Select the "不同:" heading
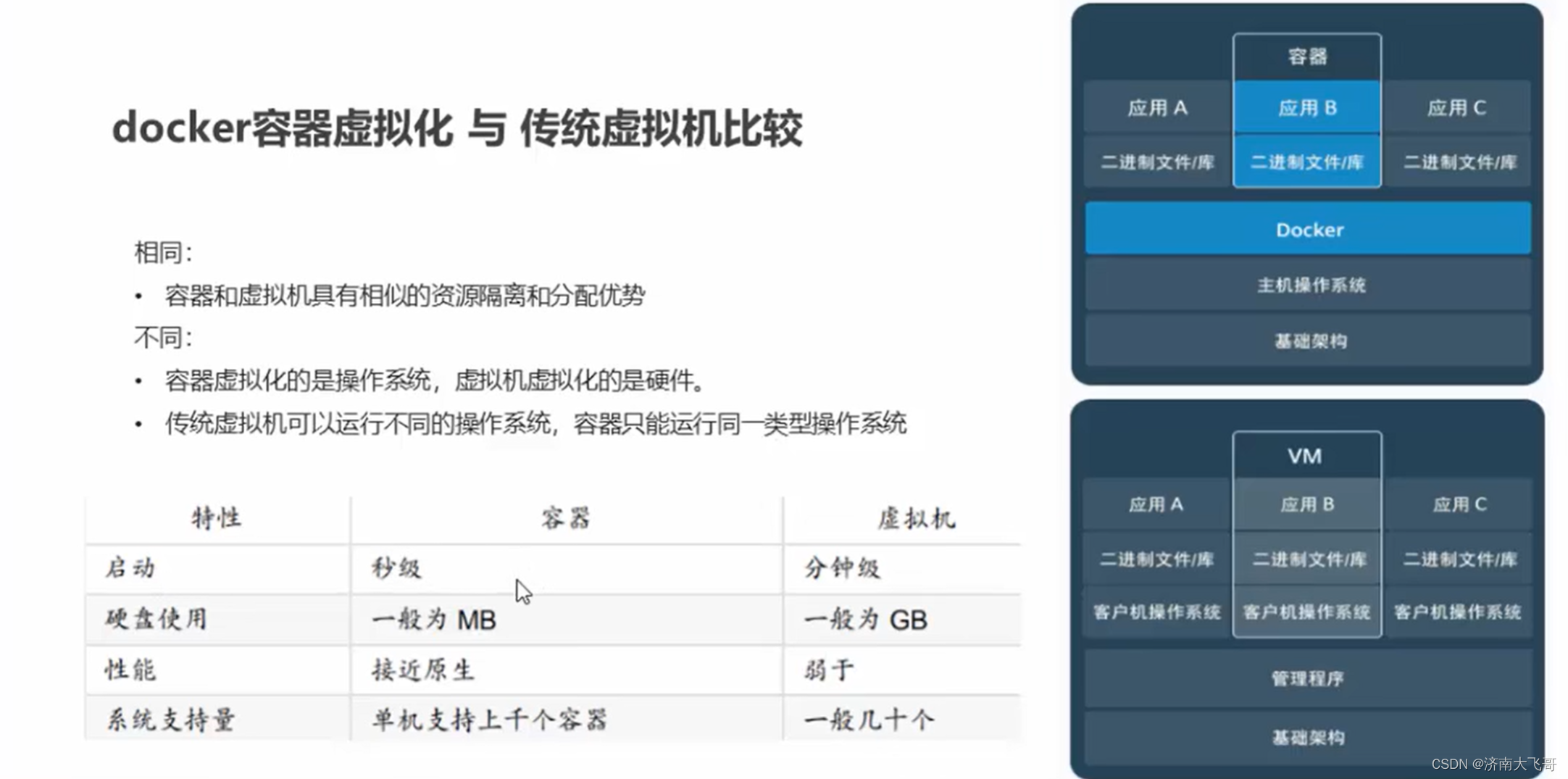Viewport: 1568px width, 779px height. pyautogui.click(x=163, y=338)
